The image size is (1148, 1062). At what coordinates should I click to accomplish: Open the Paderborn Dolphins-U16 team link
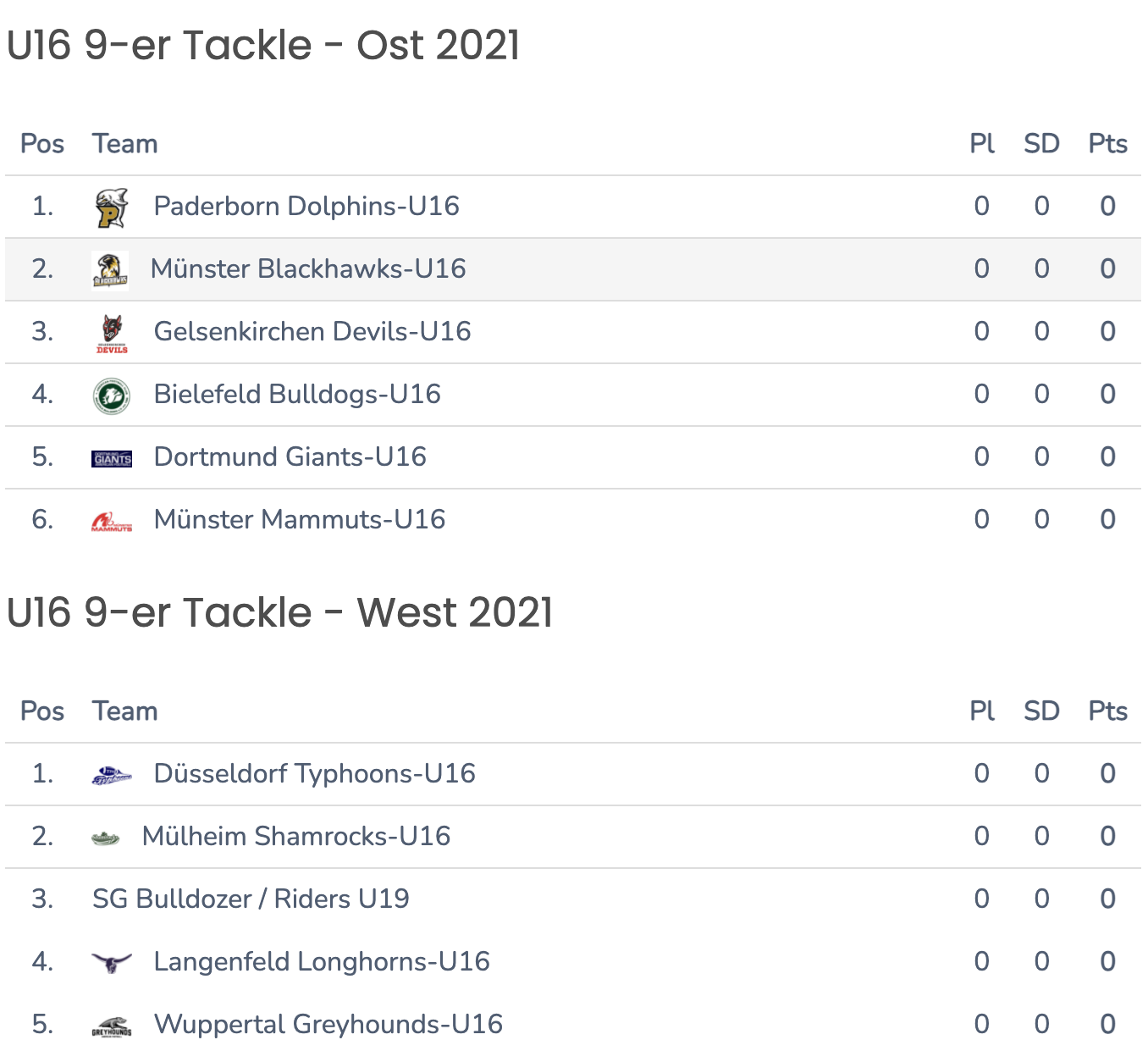tap(306, 206)
